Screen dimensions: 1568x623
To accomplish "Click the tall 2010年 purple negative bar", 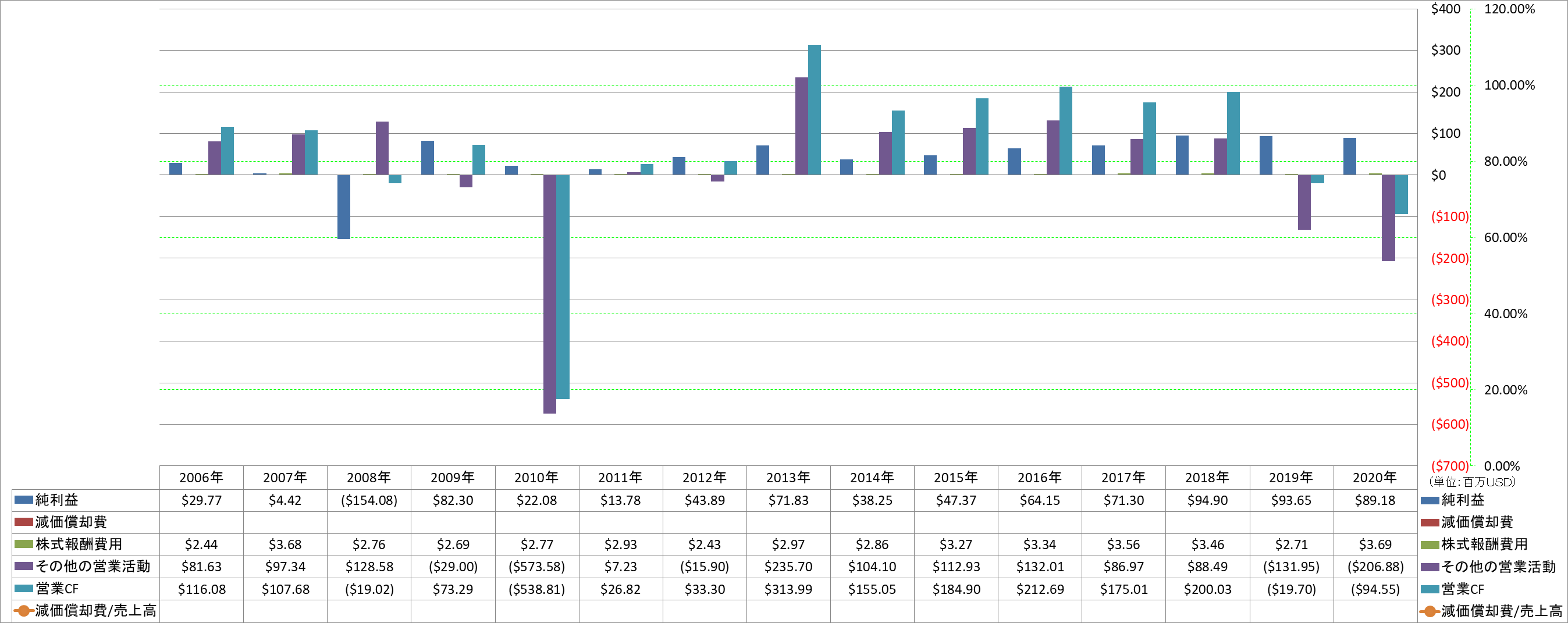I will pyautogui.click(x=550, y=294).
